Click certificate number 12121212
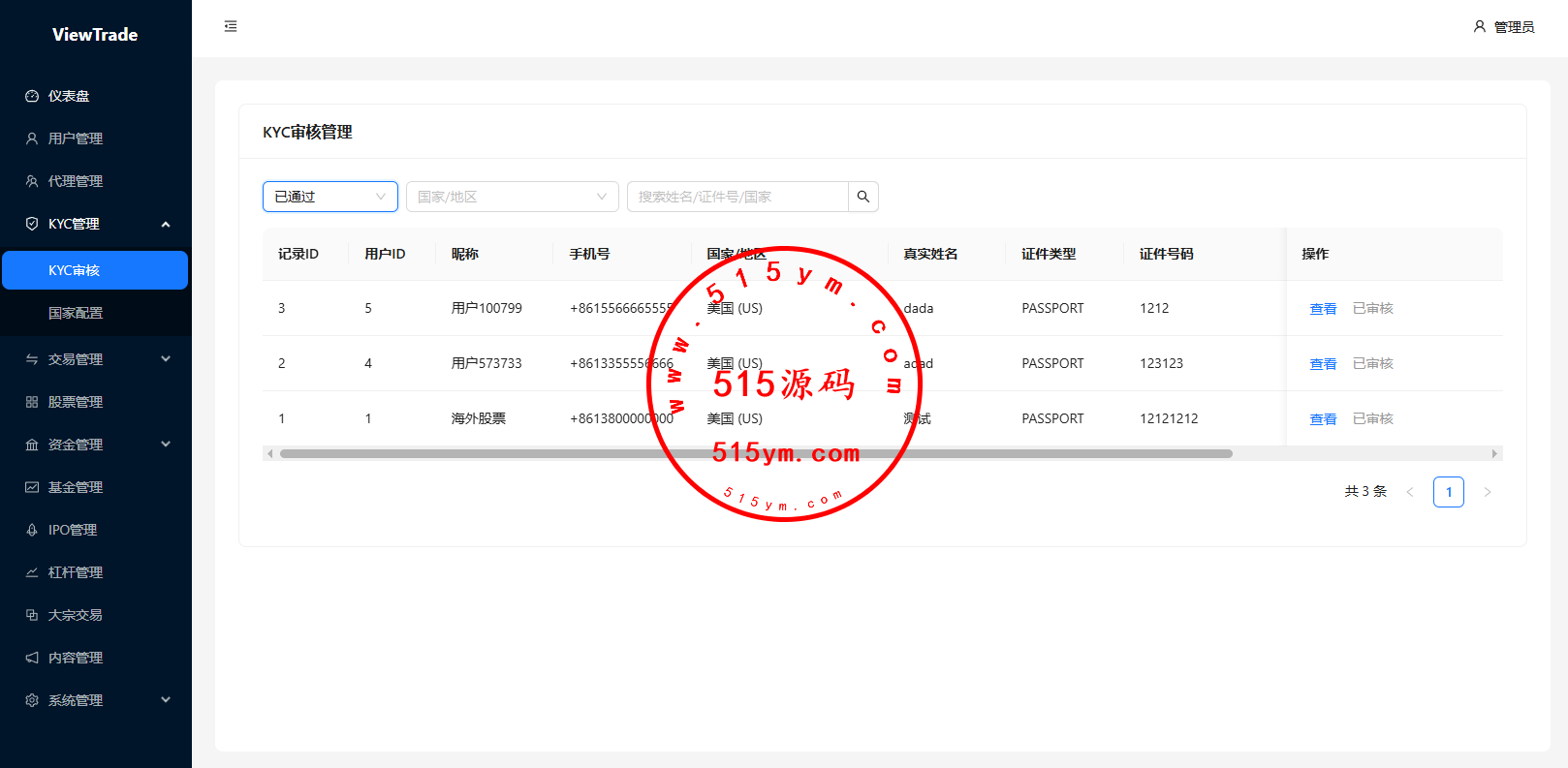 [1169, 418]
